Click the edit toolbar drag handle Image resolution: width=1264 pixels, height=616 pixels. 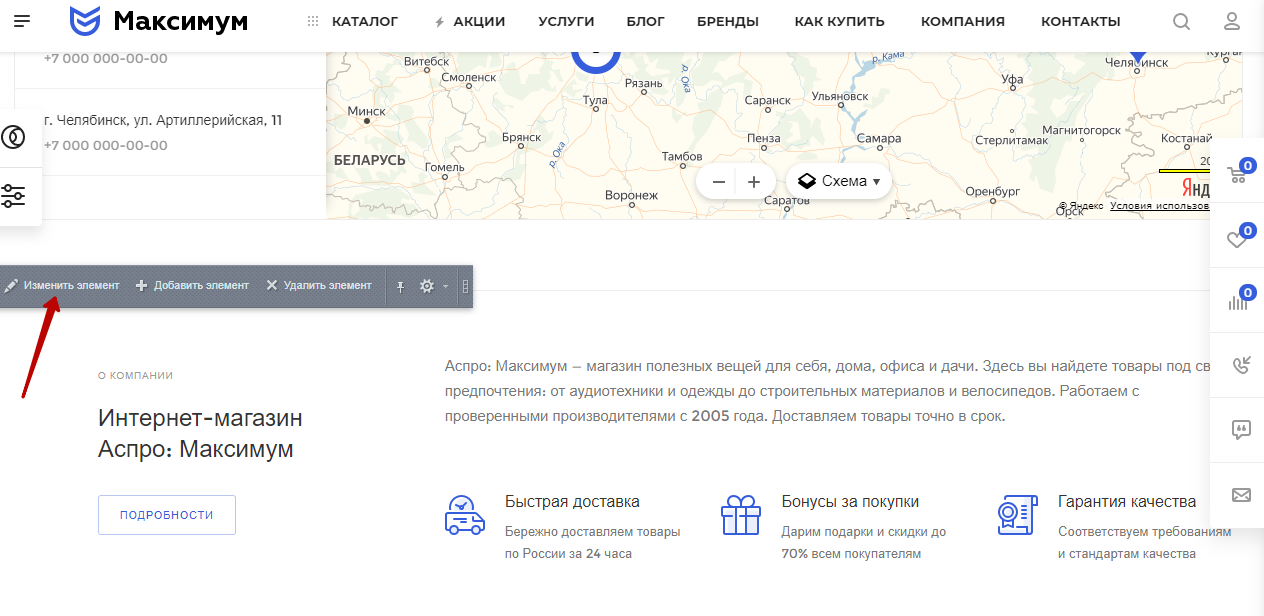pyautogui.click(x=465, y=286)
